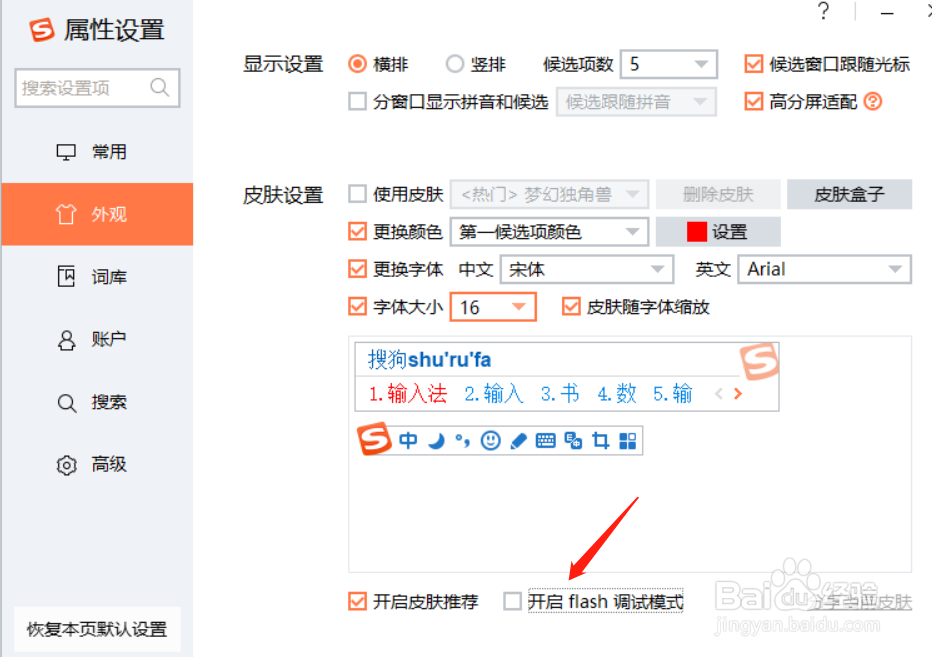Click candidate 5.输 in preview
The height and width of the screenshot is (657, 932).
pyautogui.click(x=672, y=394)
